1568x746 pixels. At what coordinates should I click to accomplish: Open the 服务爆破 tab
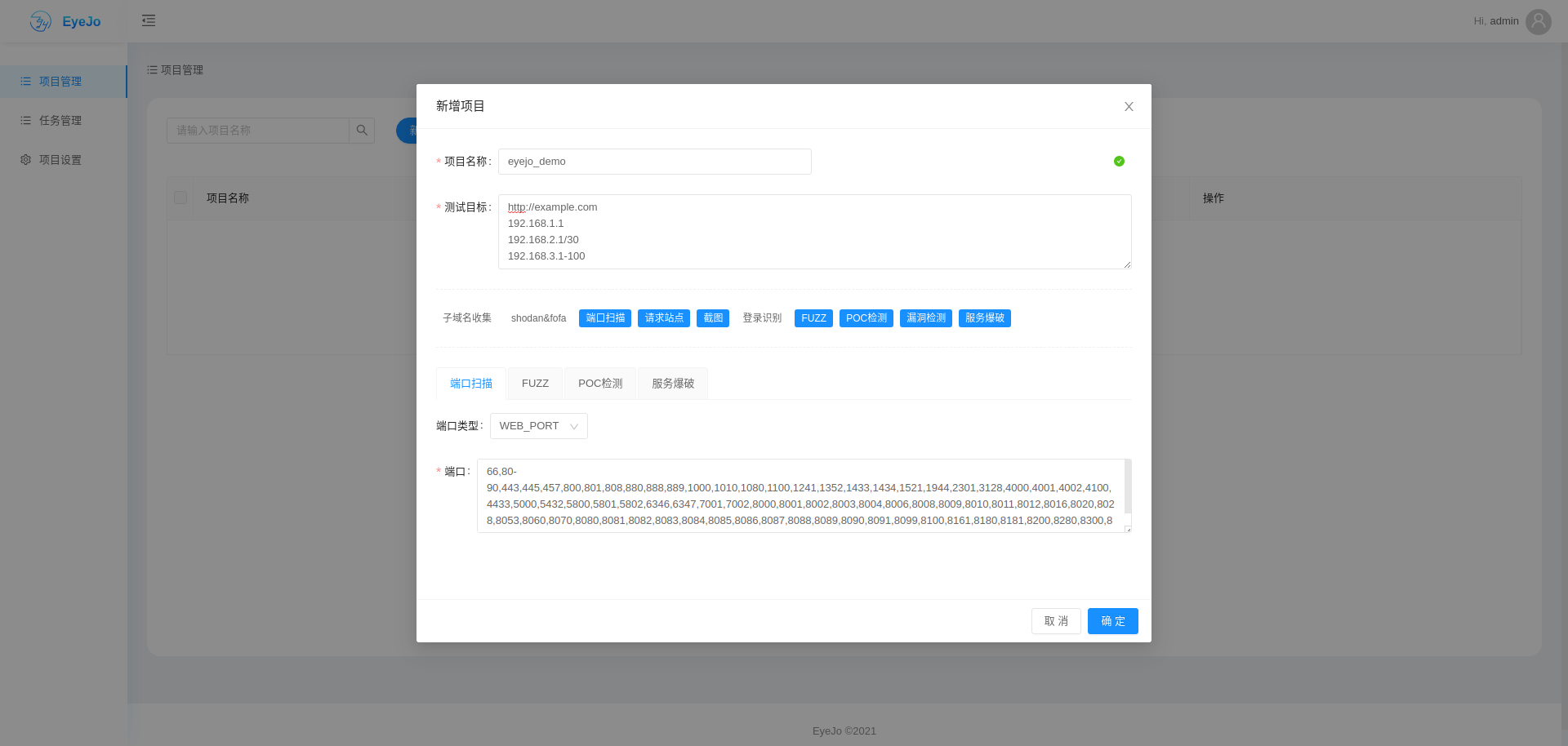(673, 384)
